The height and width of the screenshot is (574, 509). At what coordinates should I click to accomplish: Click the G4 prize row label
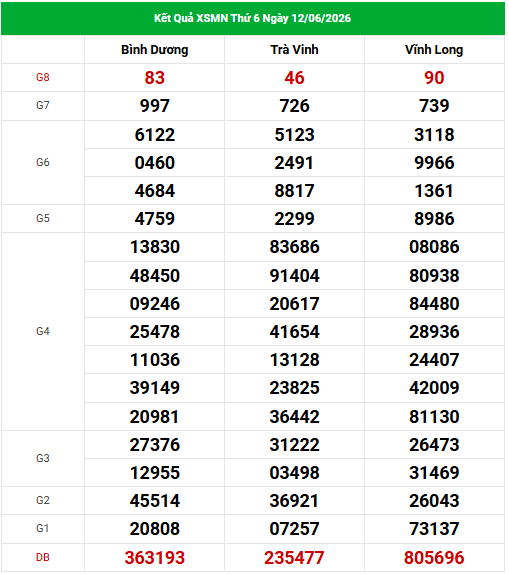(43, 332)
